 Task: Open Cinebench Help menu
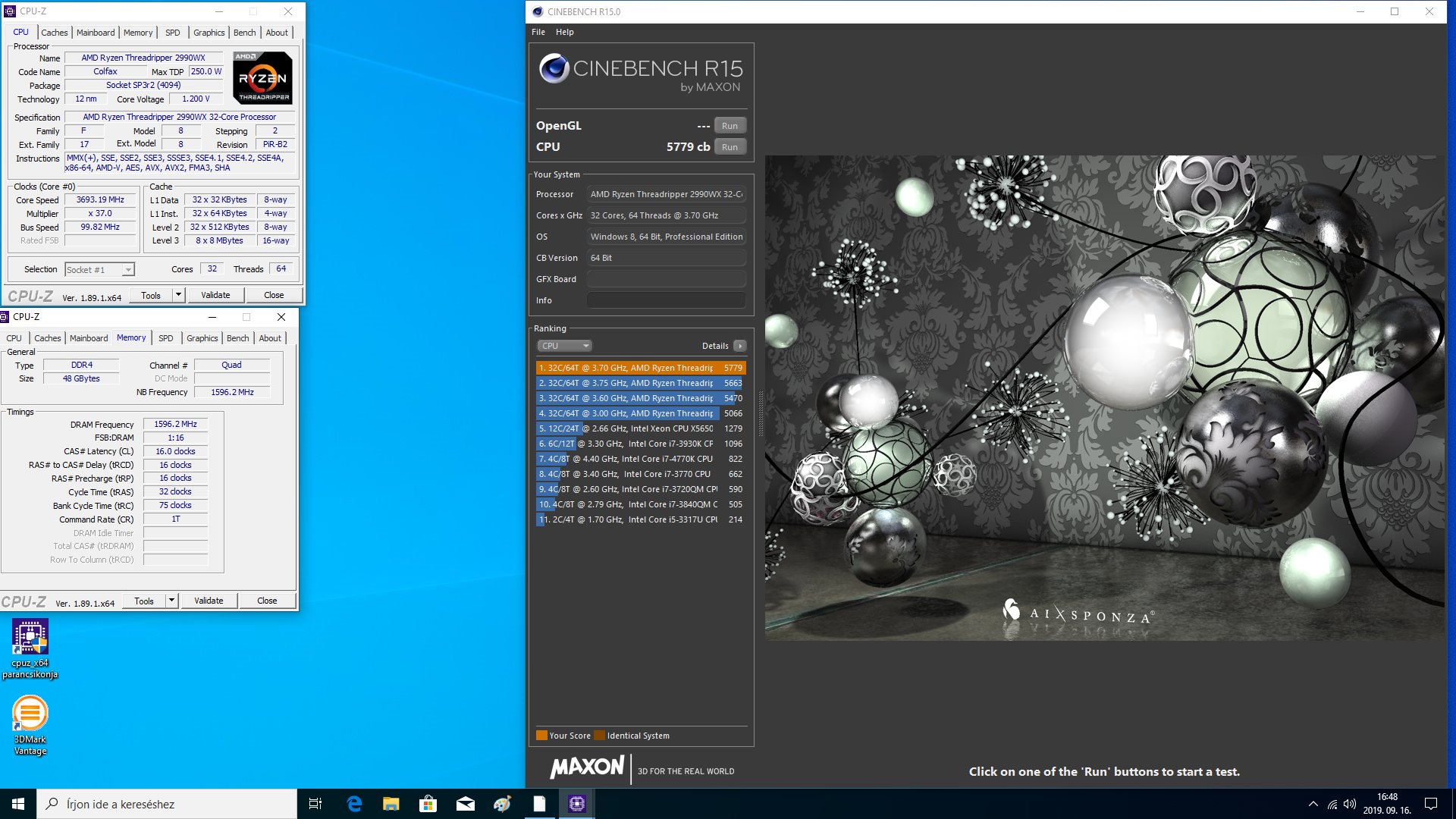565,32
